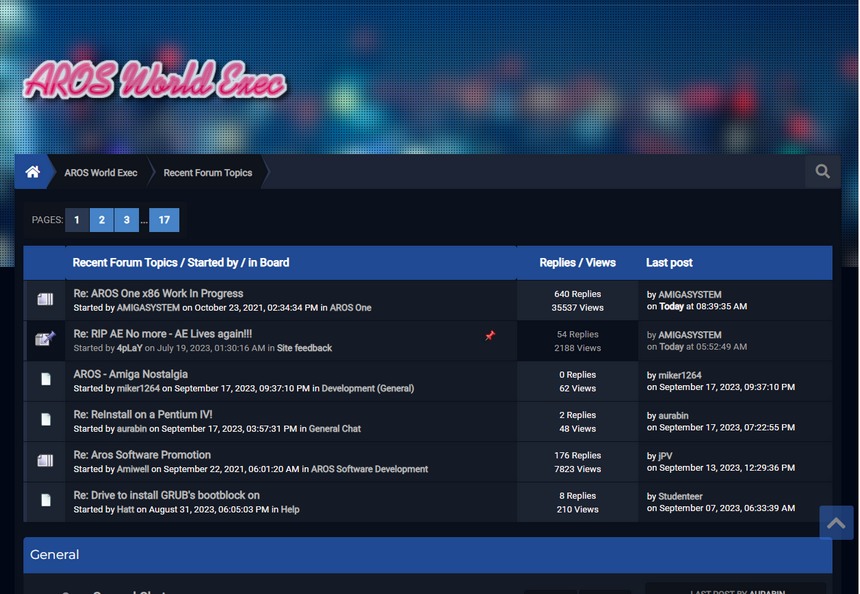Viewport: 860px width, 594px height.
Task: Open 'Re: Reinstall on a Pentium IV!' topic
Action: click(143, 415)
